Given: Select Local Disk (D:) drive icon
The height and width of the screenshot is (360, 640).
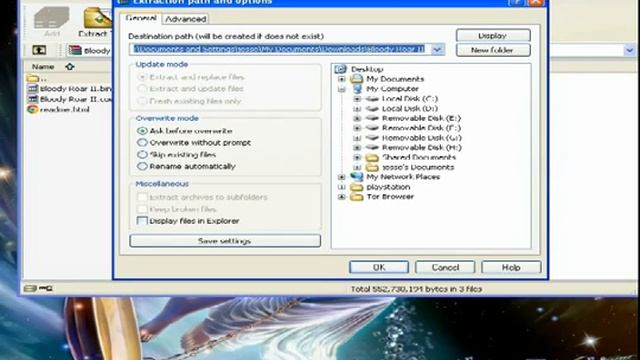Looking at the screenshot, I should click(x=372, y=108).
